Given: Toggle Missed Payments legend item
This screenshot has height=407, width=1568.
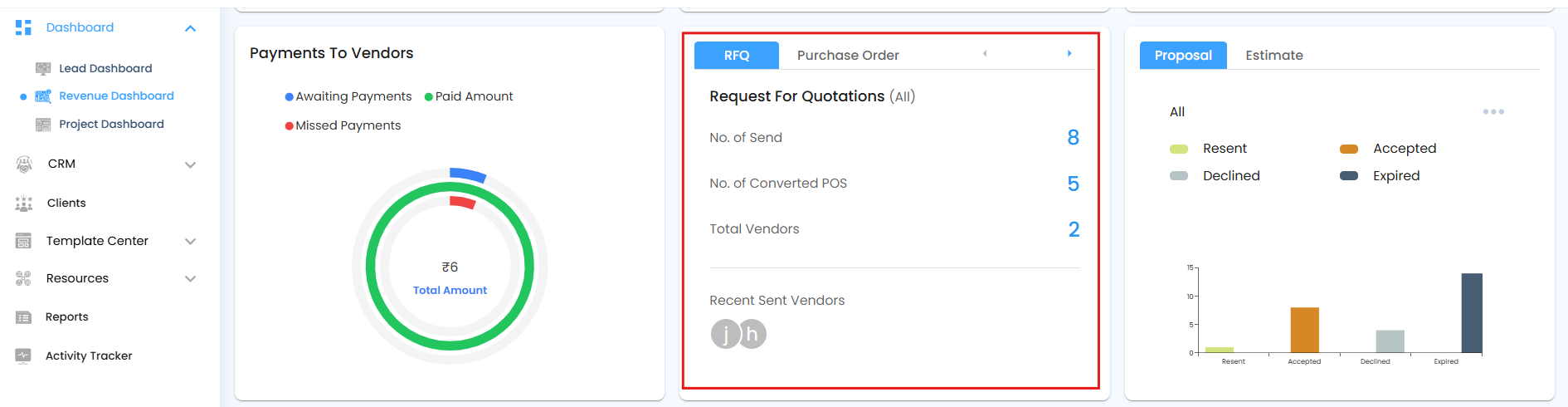Looking at the screenshot, I should (343, 125).
